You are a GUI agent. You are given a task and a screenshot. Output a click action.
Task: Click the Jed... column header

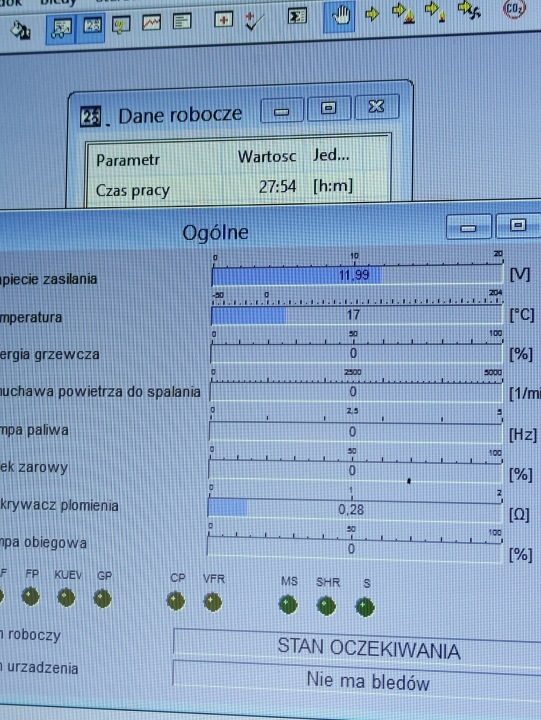pyautogui.click(x=331, y=155)
